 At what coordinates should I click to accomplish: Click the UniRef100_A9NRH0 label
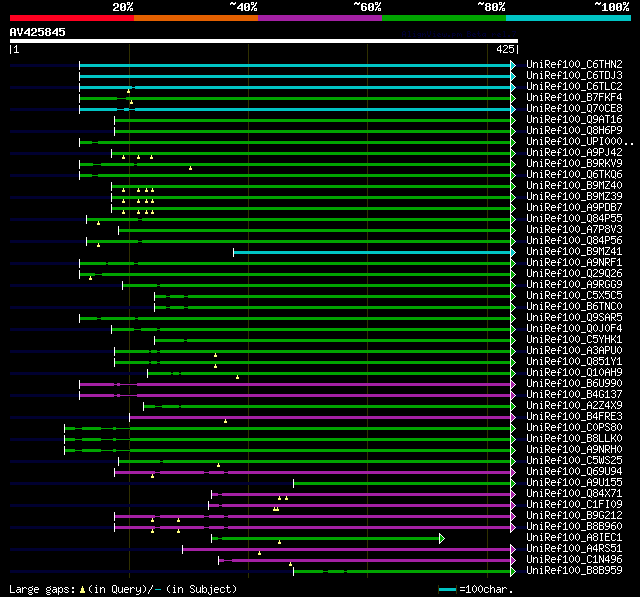point(574,450)
